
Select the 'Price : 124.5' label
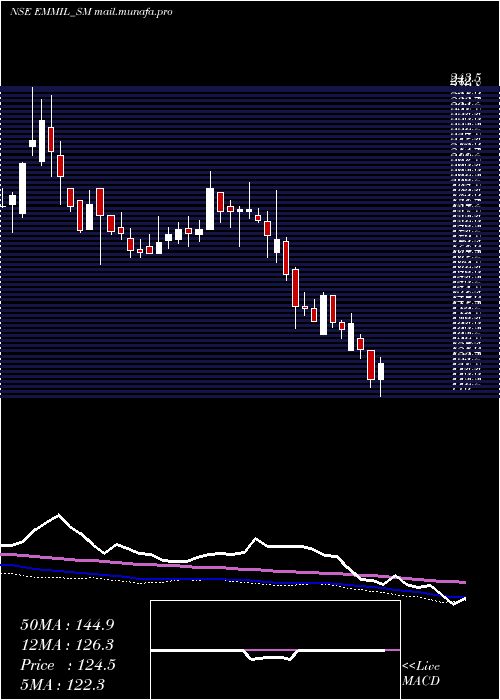click(x=68, y=665)
